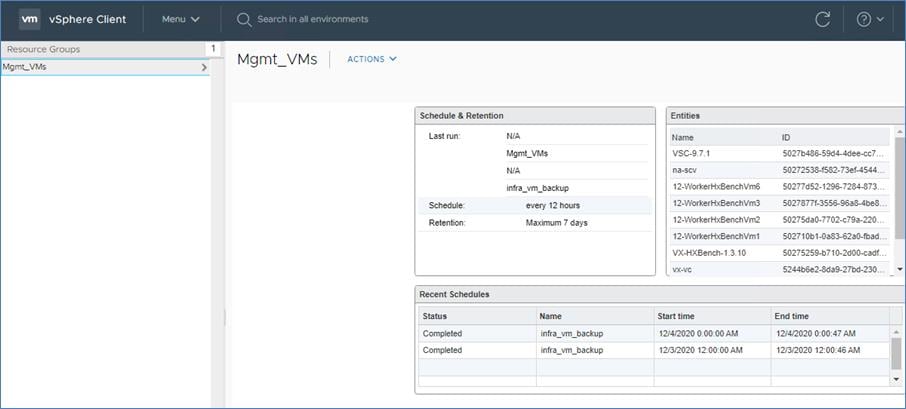Click the every 12 hours schedule value
This screenshot has height=409, width=906.
pyautogui.click(x=552, y=205)
